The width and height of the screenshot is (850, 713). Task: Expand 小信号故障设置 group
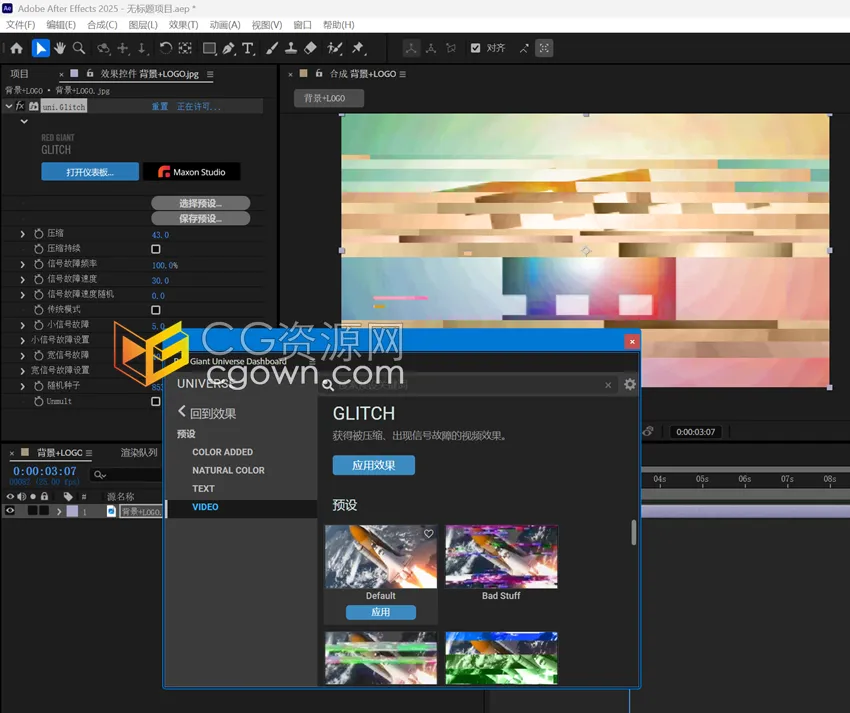pyautogui.click(x=23, y=340)
